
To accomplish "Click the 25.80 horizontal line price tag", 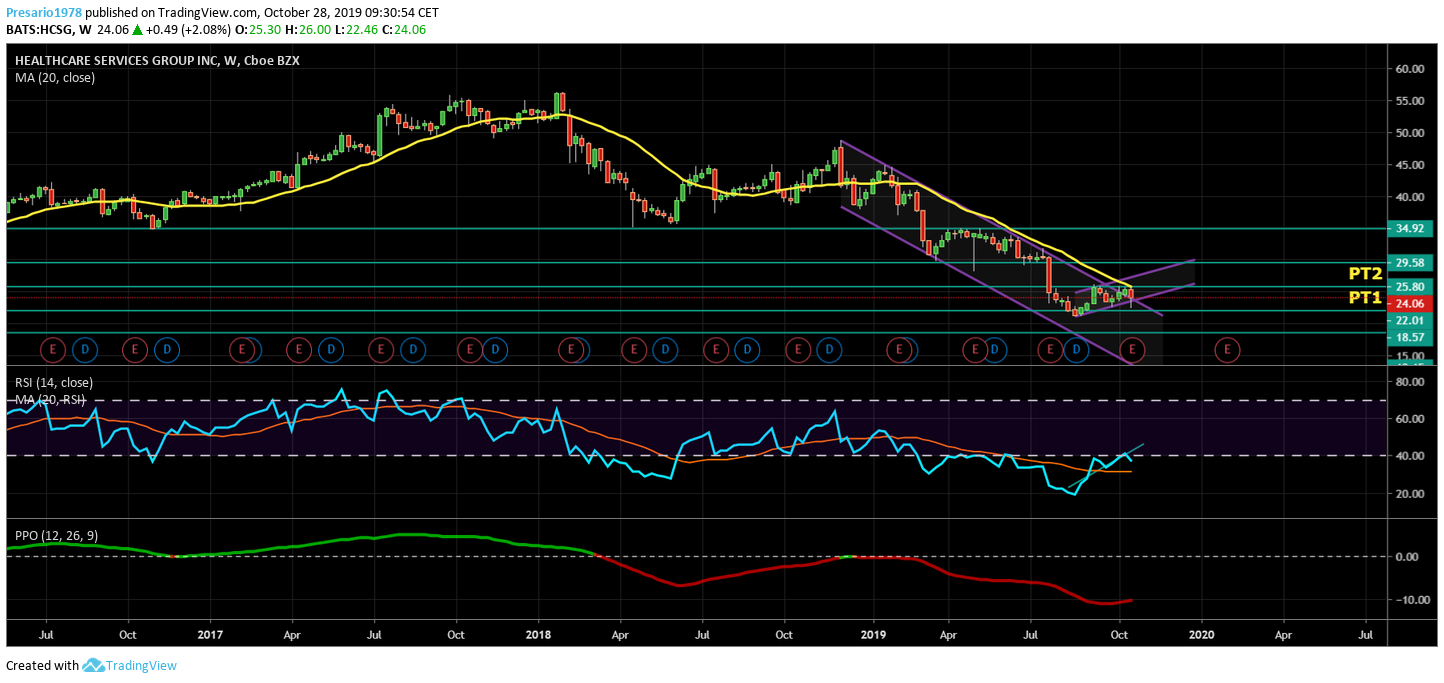I will coord(1409,287).
